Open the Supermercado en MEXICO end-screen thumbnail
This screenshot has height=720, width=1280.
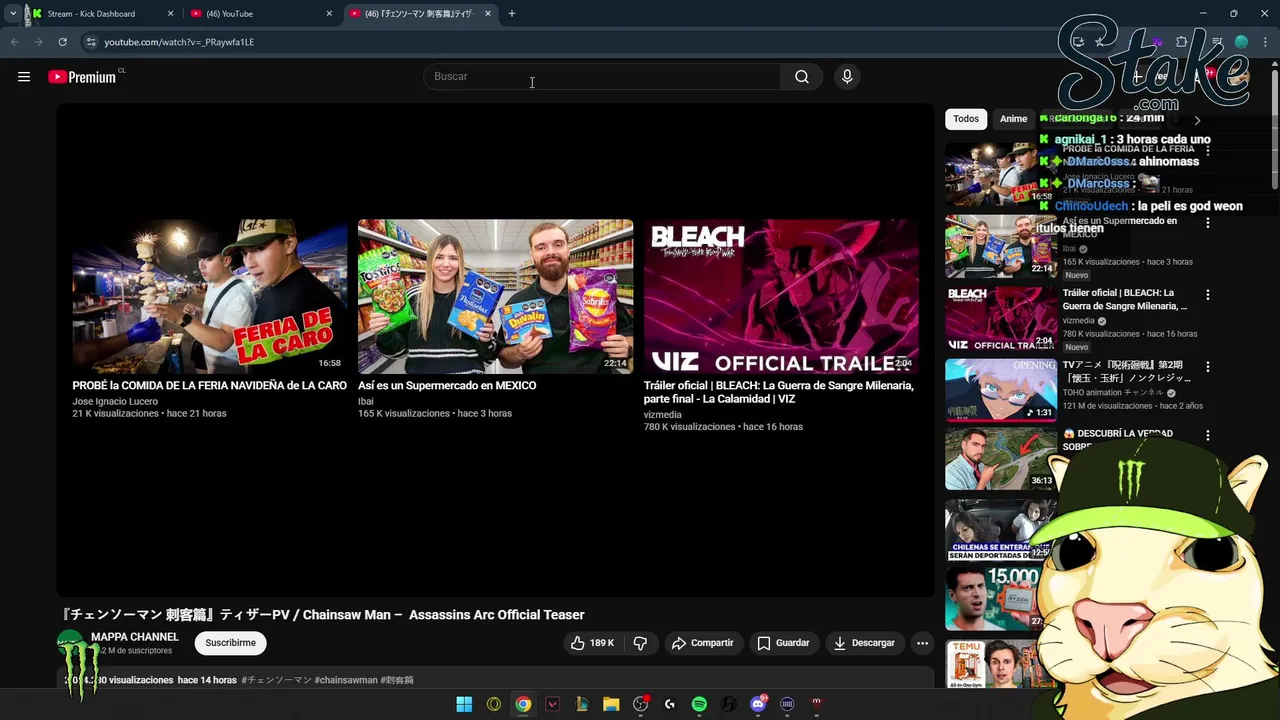[x=495, y=296]
